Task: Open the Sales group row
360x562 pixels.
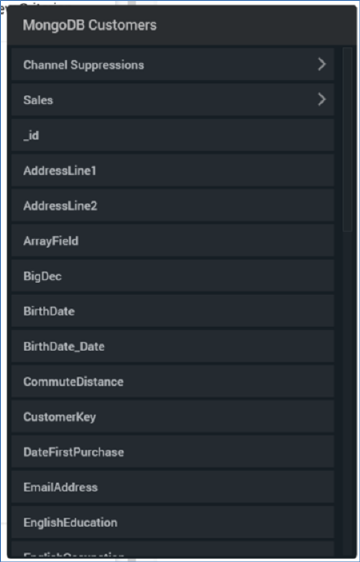Action: click(173, 100)
